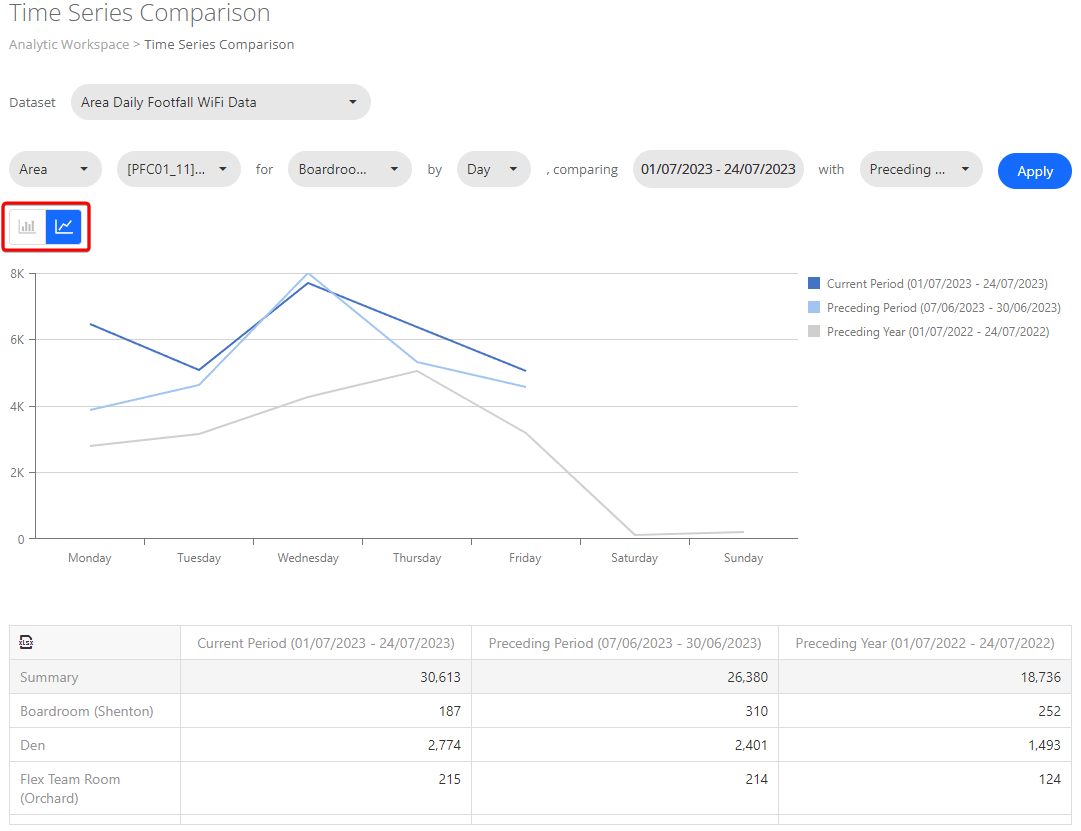Screen dimensions: 1081x831
Task: Expand the Area dropdown
Action: [55, 169]
